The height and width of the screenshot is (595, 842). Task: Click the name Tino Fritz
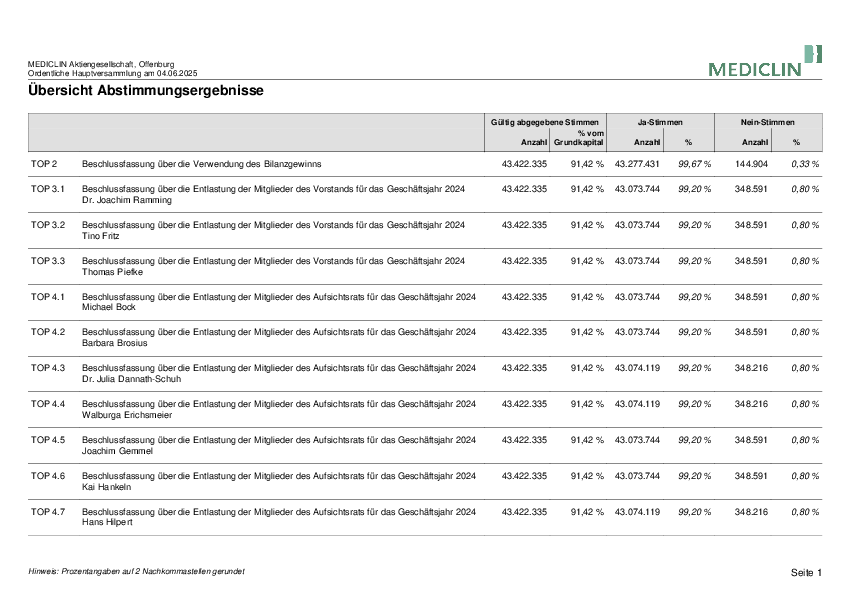100,236
